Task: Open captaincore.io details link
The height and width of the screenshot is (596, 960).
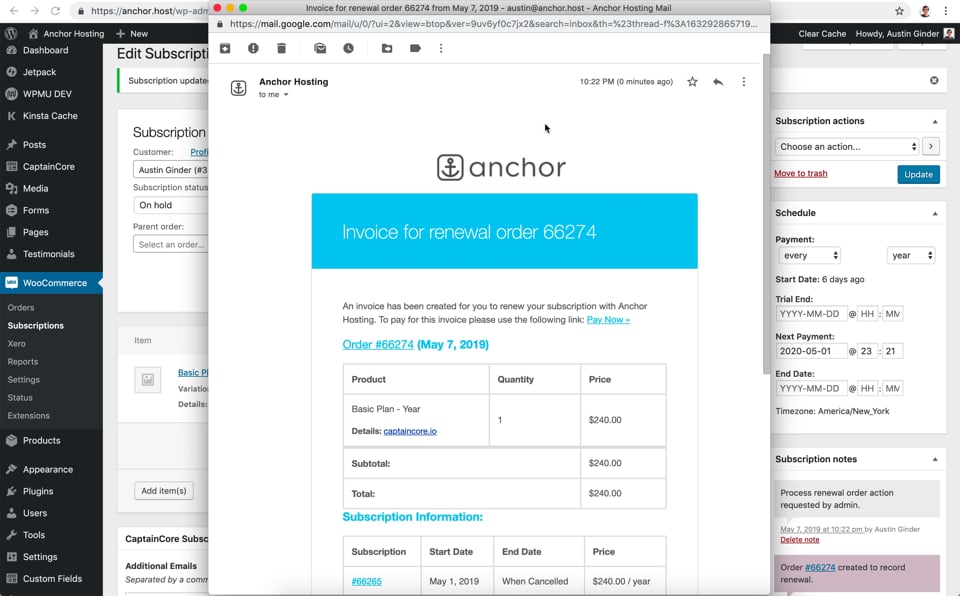Action: (410, 431)
